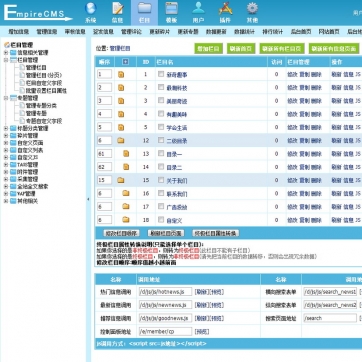The image size is (362, 362).
Task: Check the checkbox for row ID 1
Action: pyautogui.click(x=161, y=74)
